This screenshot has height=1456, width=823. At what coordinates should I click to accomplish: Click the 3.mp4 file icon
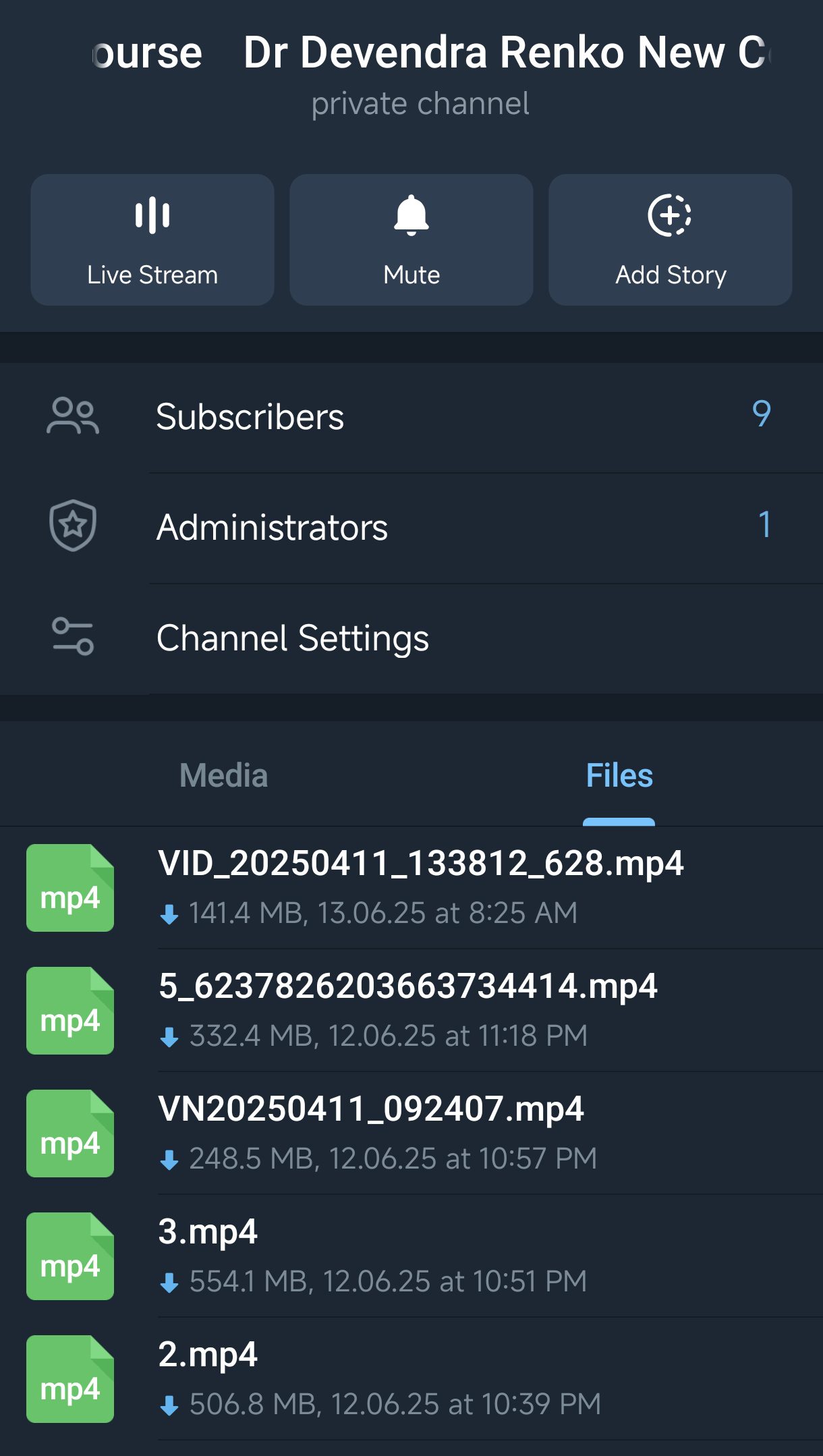(x=70, y=1256)
